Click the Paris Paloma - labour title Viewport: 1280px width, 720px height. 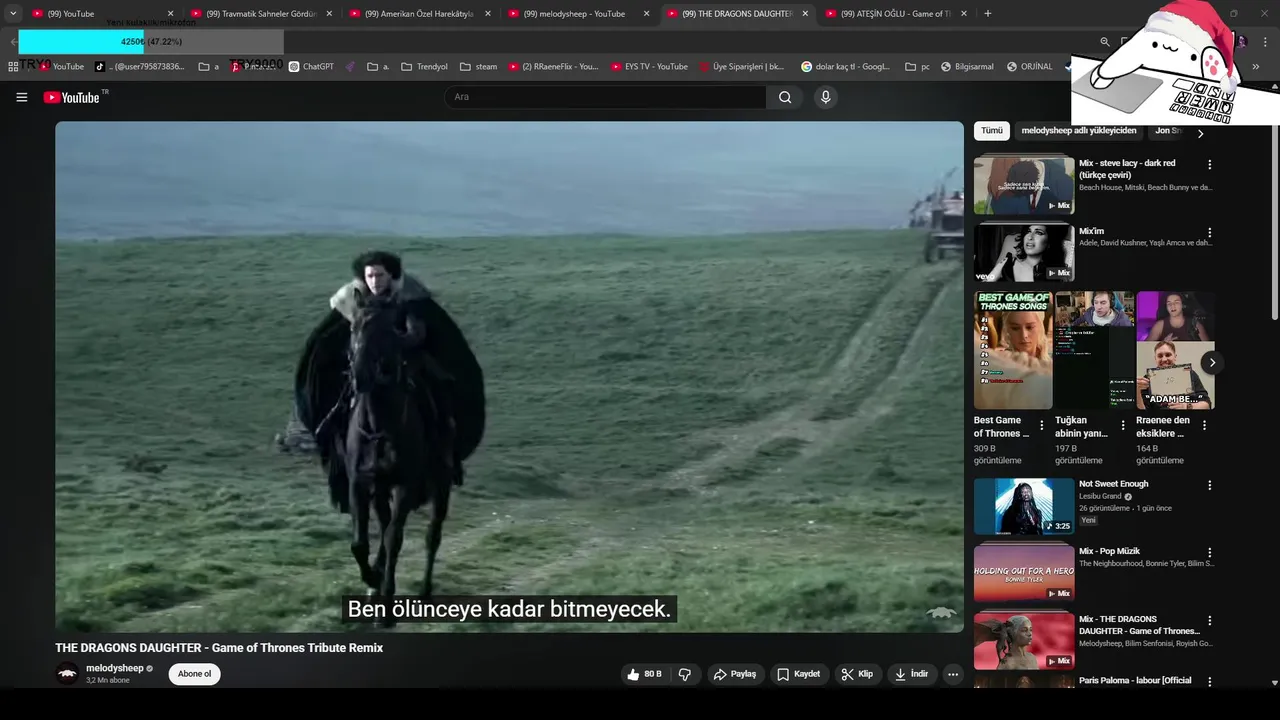coord(1135,681)
